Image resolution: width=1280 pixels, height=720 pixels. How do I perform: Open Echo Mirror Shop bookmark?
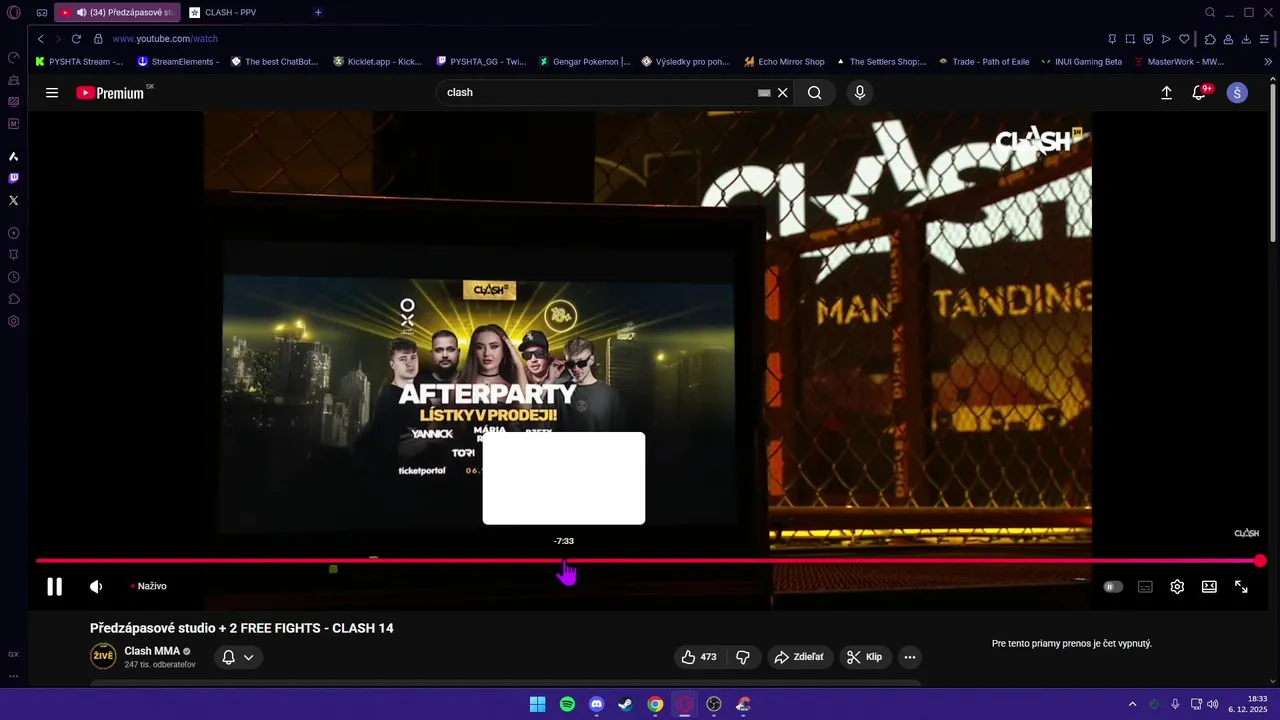(x=784, y=61)
